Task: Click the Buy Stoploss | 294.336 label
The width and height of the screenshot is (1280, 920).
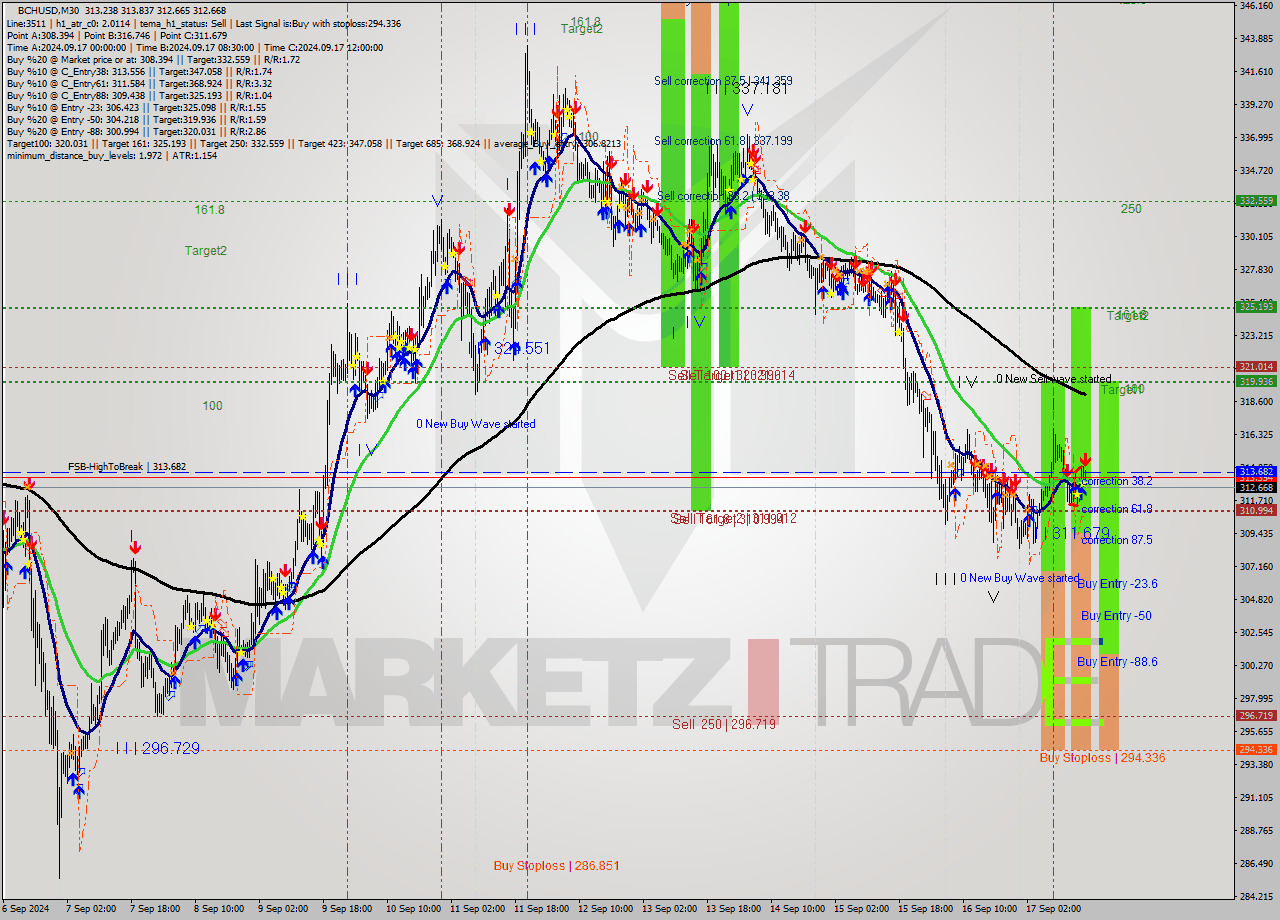Action: [x=1102, y=758]
